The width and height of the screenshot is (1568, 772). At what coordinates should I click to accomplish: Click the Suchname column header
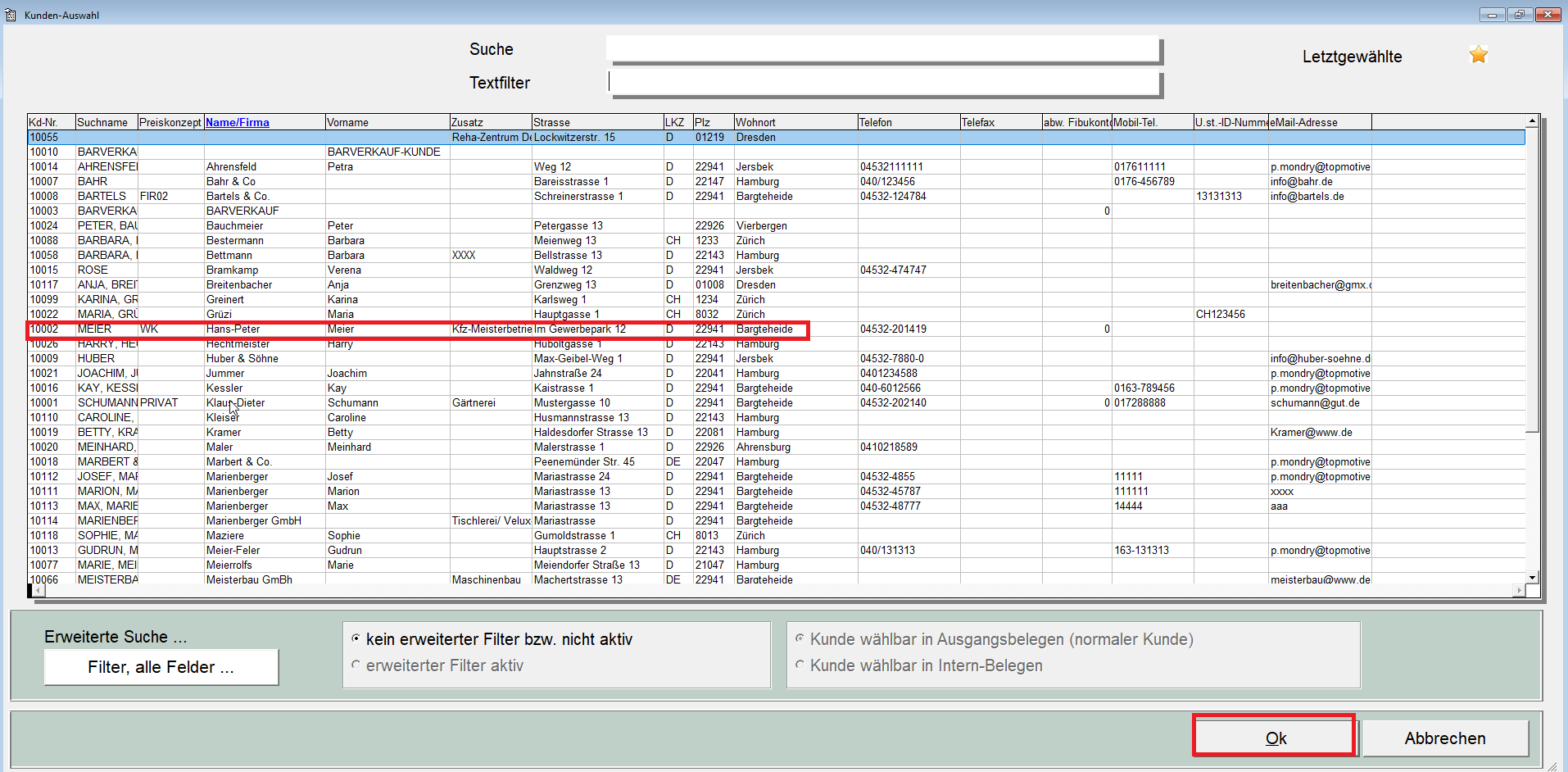[106, 122]
